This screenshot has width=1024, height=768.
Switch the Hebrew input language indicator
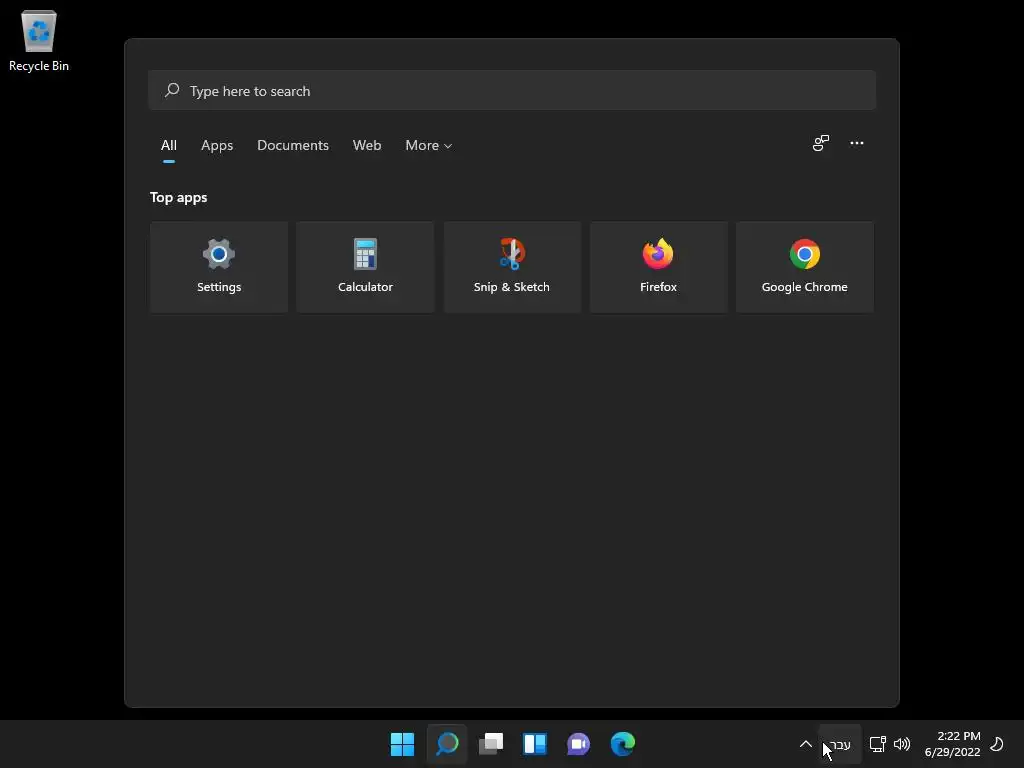(x=840, y=744)
